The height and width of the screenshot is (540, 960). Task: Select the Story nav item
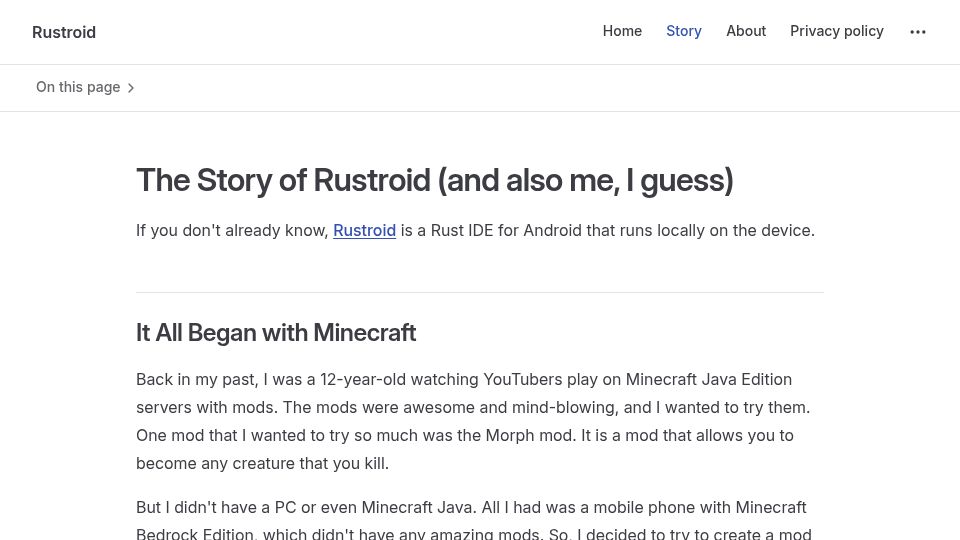pyautogui.click(x=683, y=31)
